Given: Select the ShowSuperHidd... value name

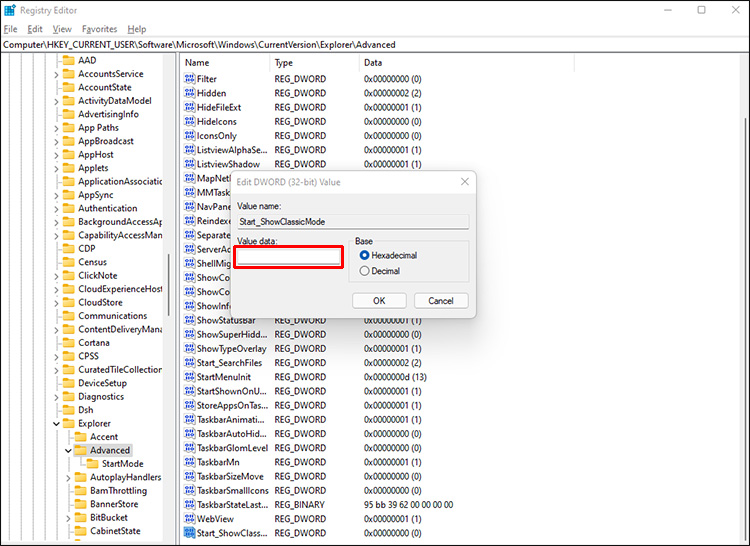Looking at the screenshot, I should tap(232, 335).
